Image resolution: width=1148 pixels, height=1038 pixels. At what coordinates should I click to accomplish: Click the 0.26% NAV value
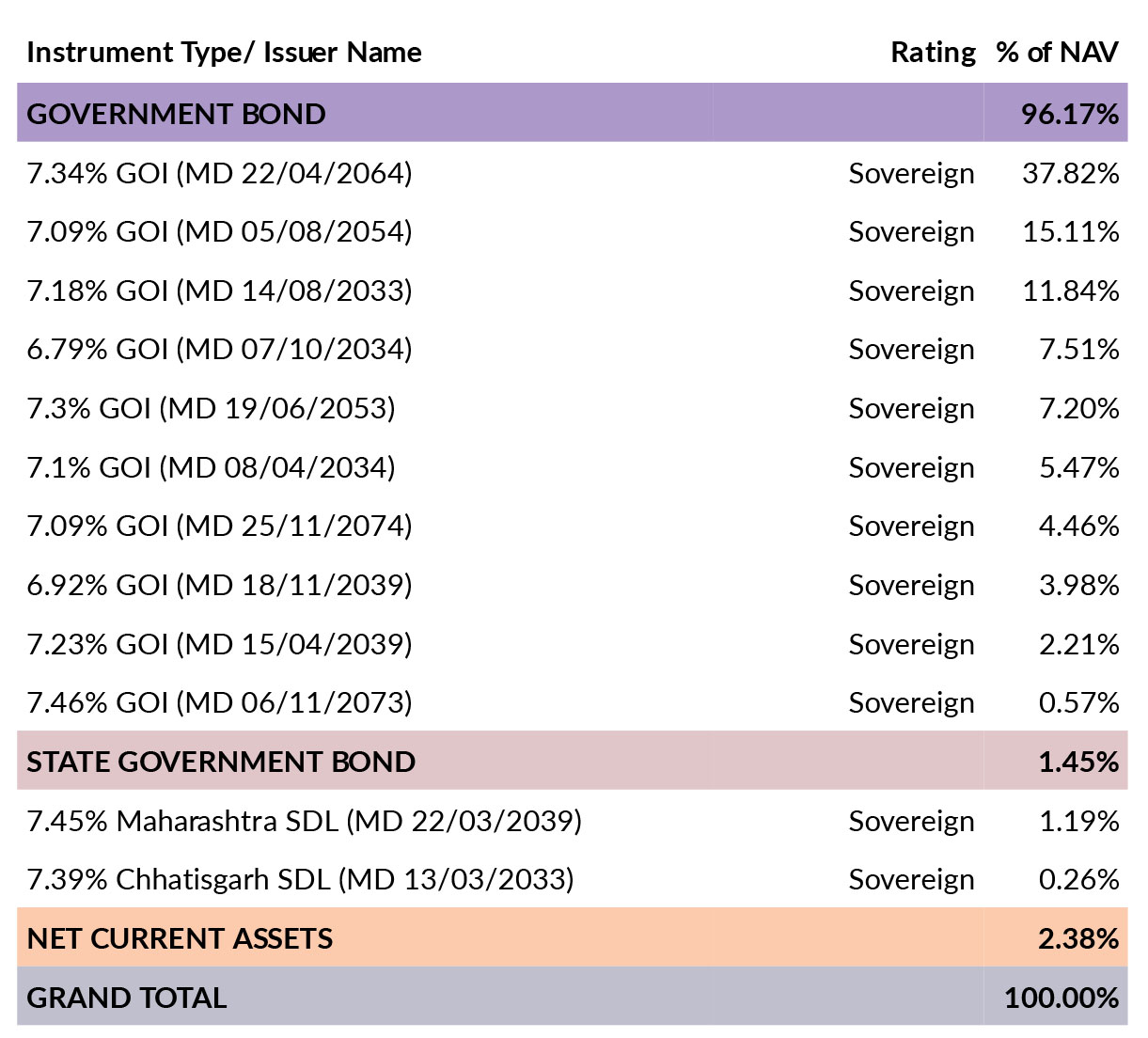[x=1079, y=879]
